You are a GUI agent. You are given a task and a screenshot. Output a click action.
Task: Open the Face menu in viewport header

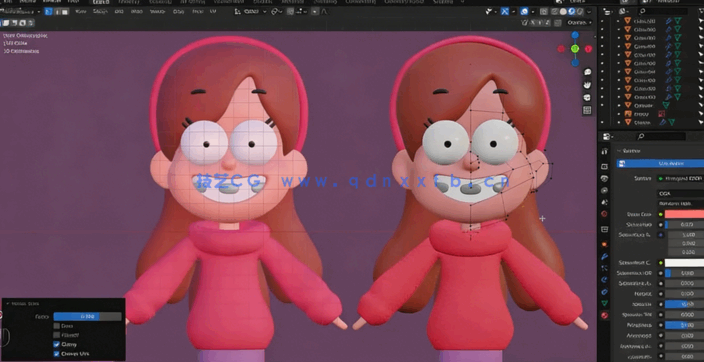tap(197, 11)
